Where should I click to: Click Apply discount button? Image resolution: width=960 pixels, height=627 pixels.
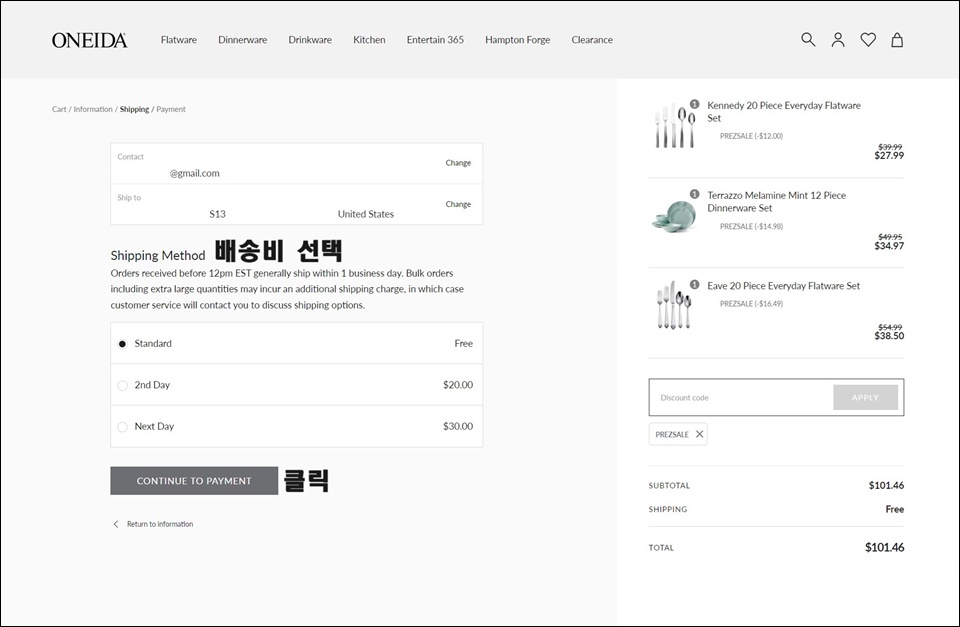click(x=865, y=397)
